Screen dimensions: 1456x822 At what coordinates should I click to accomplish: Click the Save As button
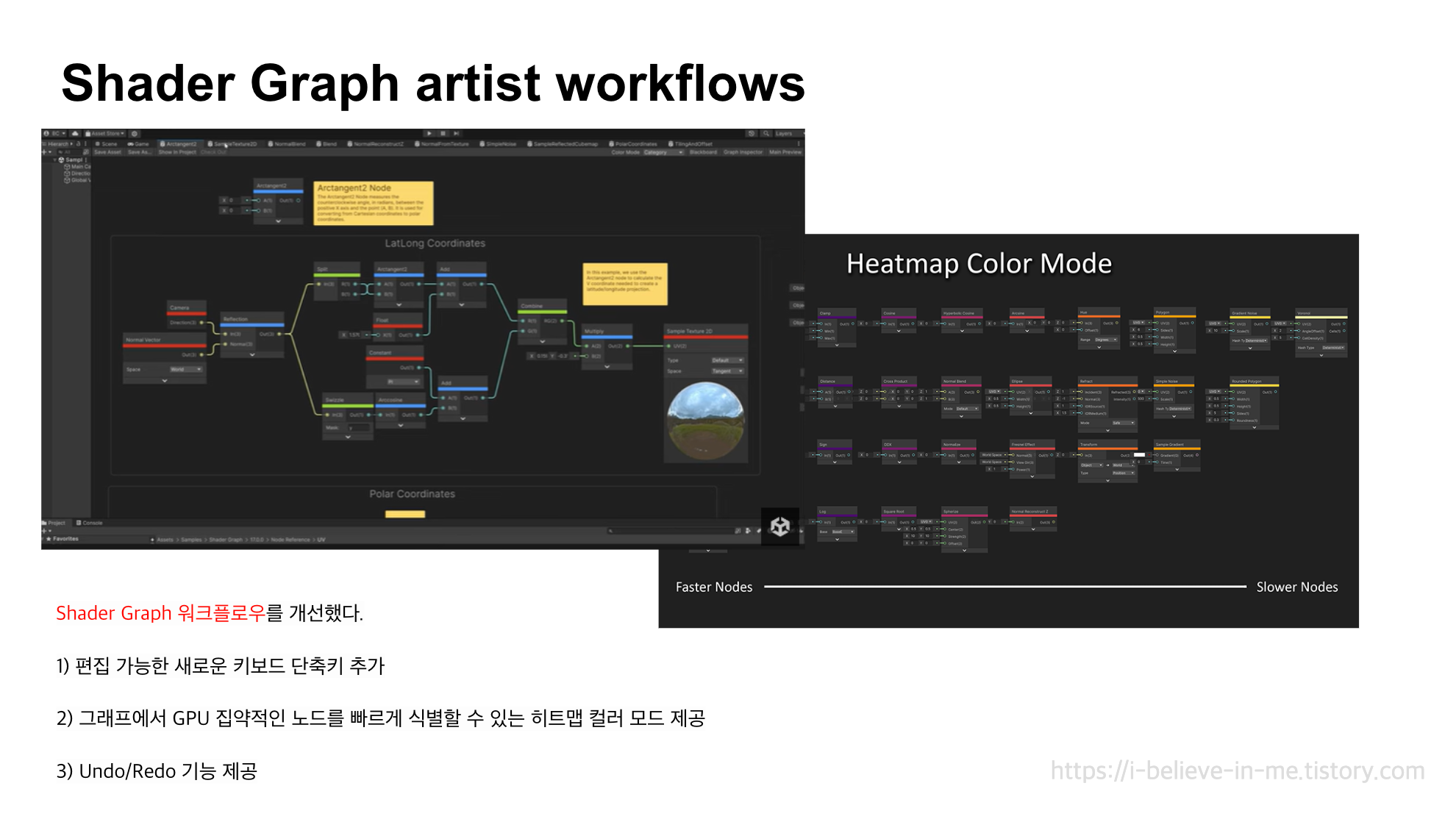click(139, 152)
